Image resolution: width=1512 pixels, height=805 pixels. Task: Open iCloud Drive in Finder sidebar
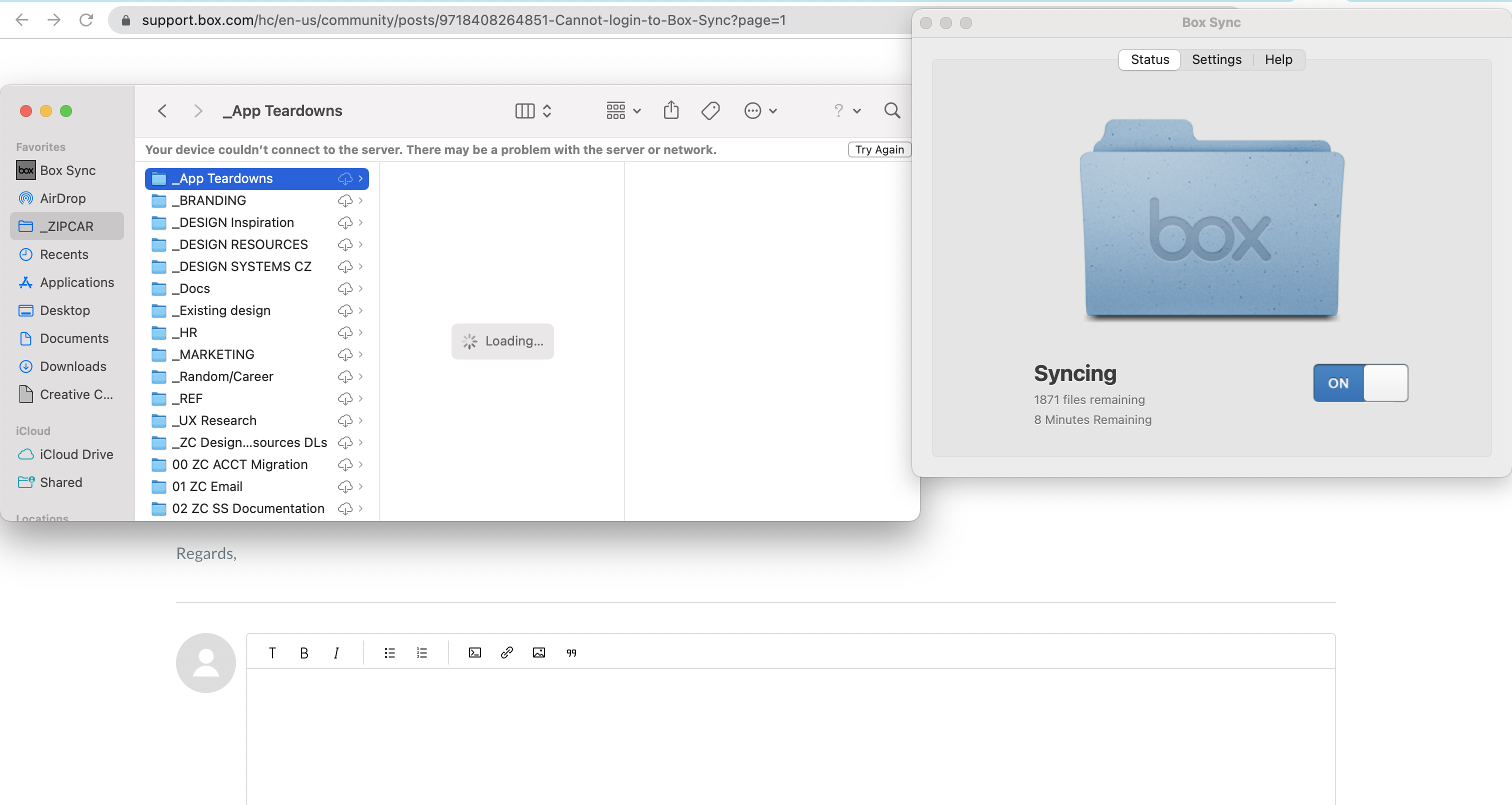click(x=67, y=454)
